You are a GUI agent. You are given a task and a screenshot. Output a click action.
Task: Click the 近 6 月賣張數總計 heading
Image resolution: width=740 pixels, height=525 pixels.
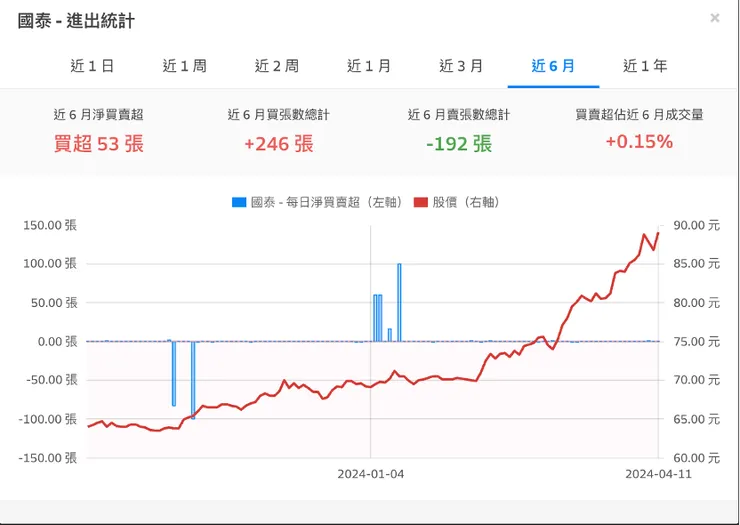point(459,115)
